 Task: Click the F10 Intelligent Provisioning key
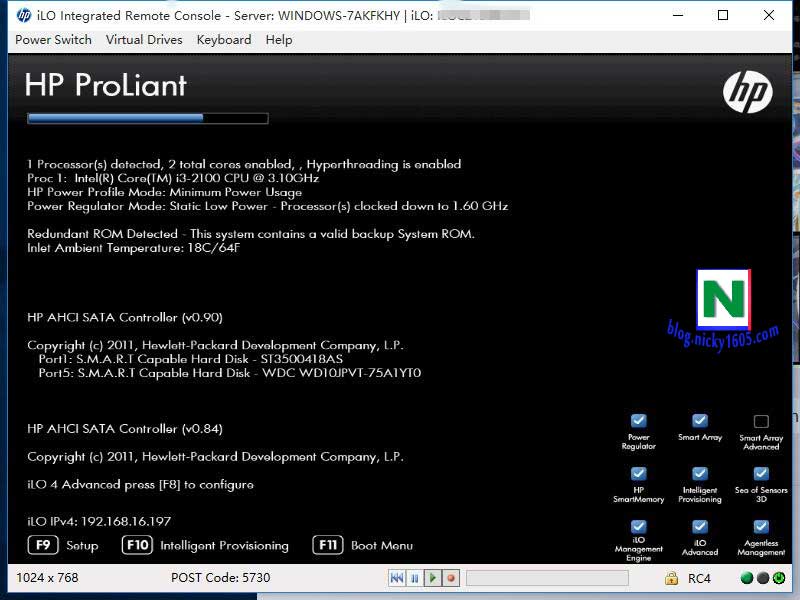pos(137,545)
